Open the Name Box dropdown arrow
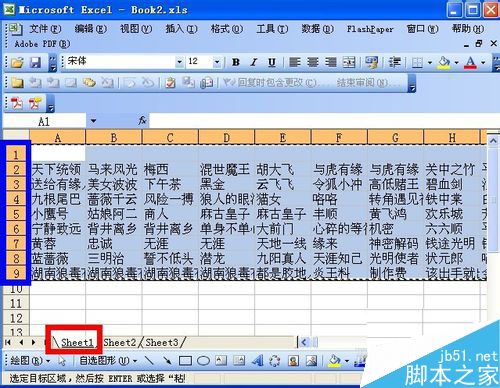 (x=93, y=121)
